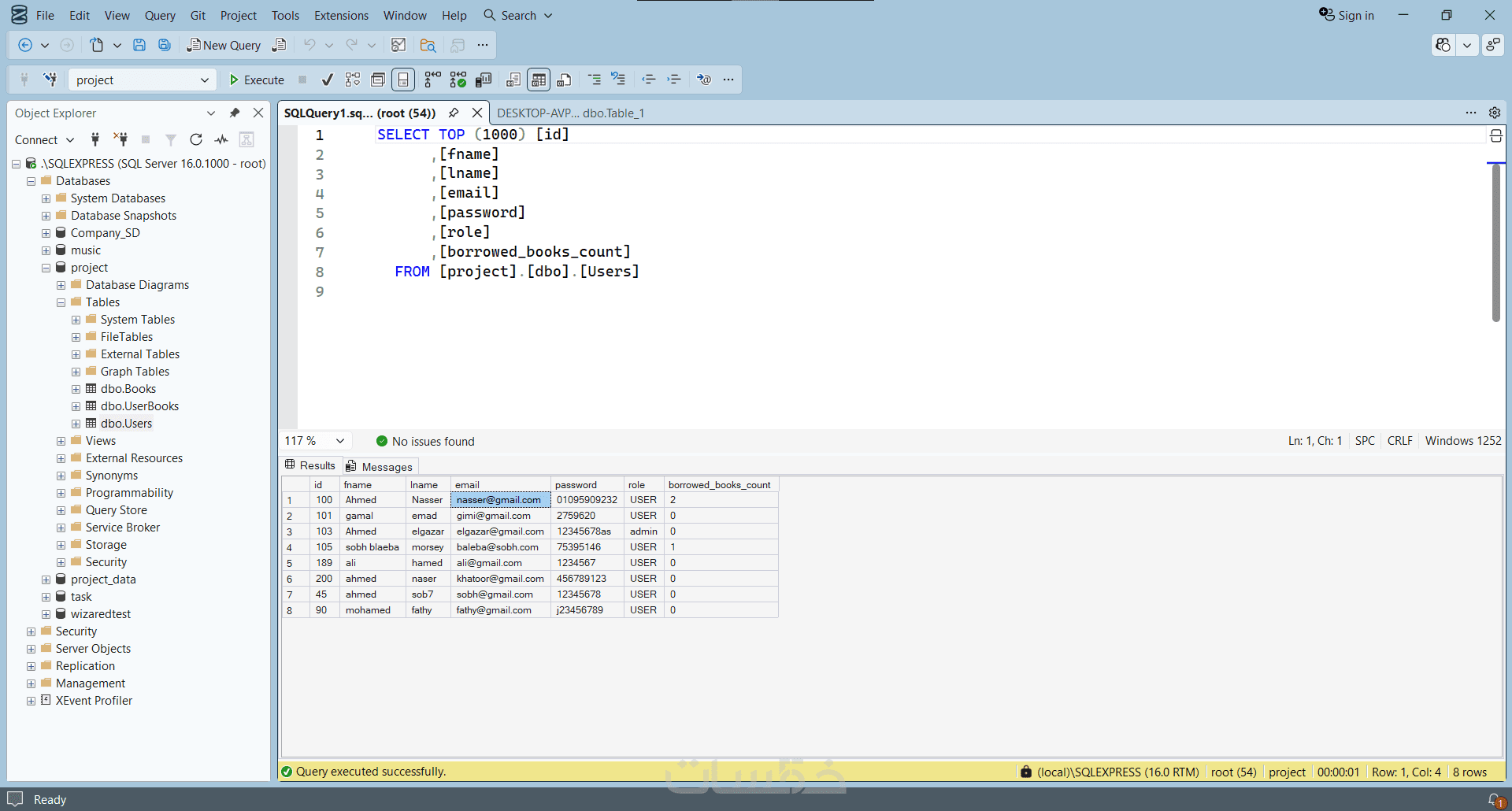Click the Save All icon

(165, 45)
